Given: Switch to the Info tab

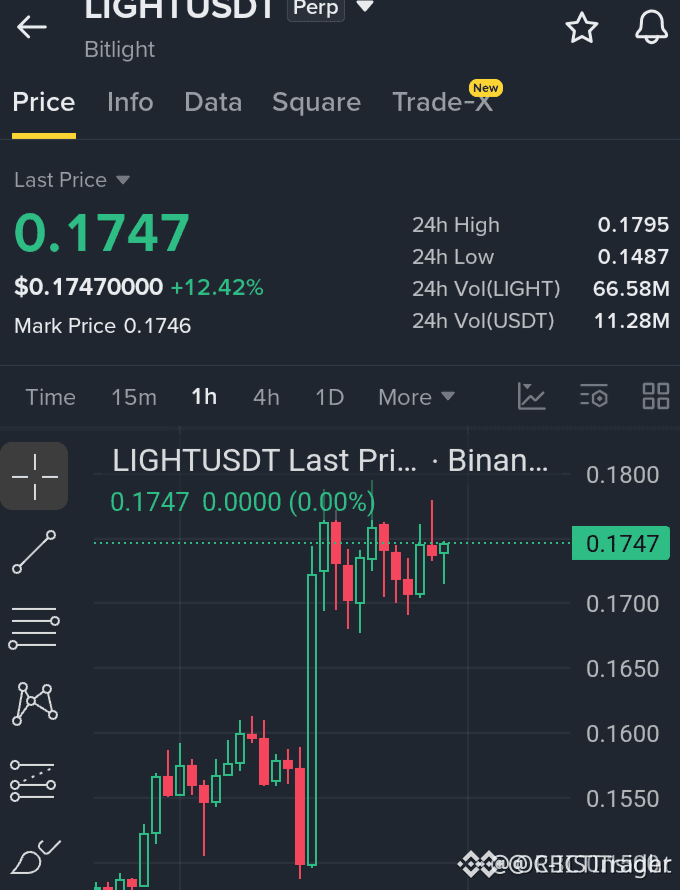Looking at the screenshot, I should tap(130, 102).
